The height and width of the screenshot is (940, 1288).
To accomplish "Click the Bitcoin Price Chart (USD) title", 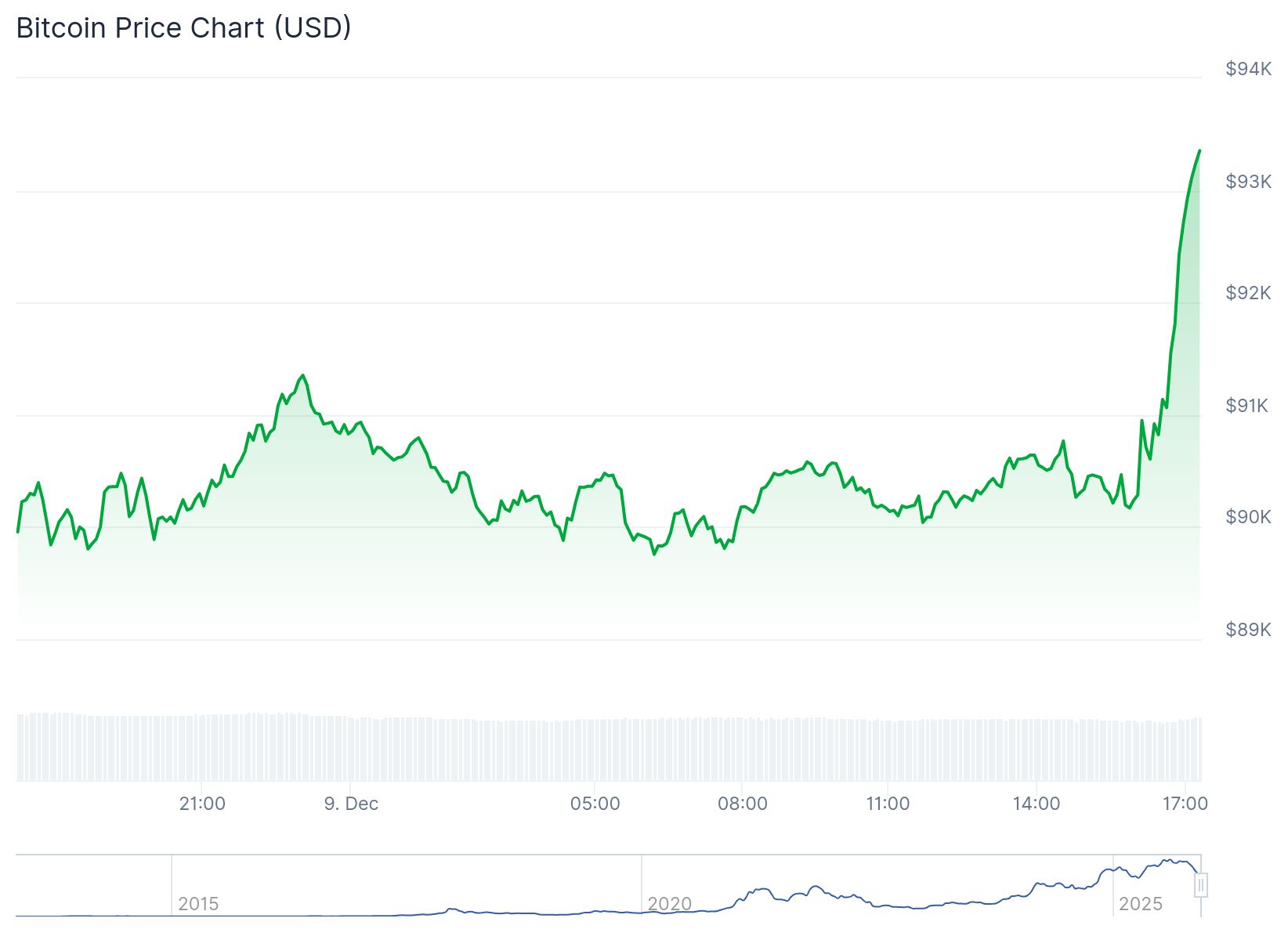I will (x=183, y=28).
